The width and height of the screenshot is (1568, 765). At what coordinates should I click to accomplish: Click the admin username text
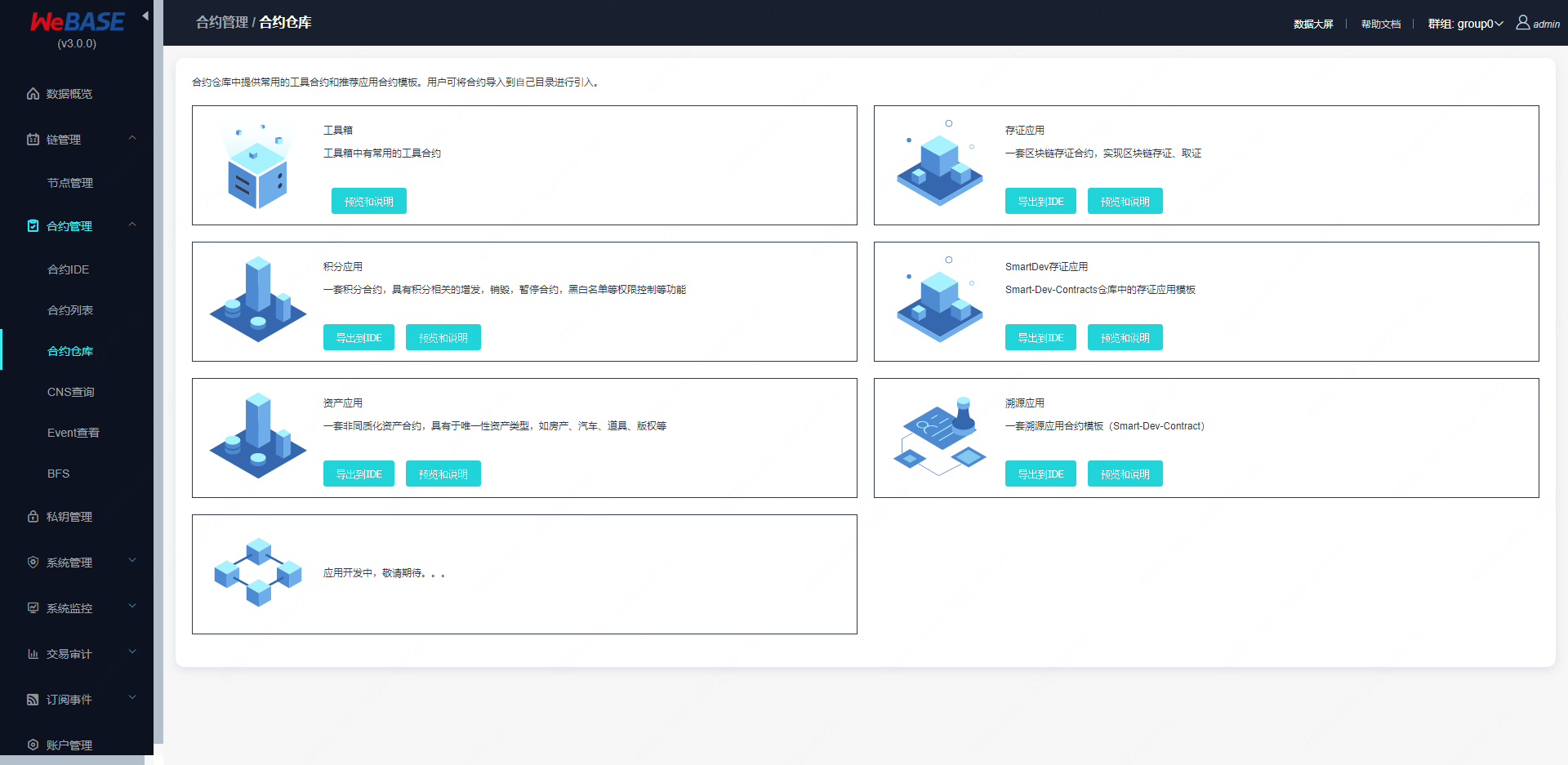(1546, 24)
